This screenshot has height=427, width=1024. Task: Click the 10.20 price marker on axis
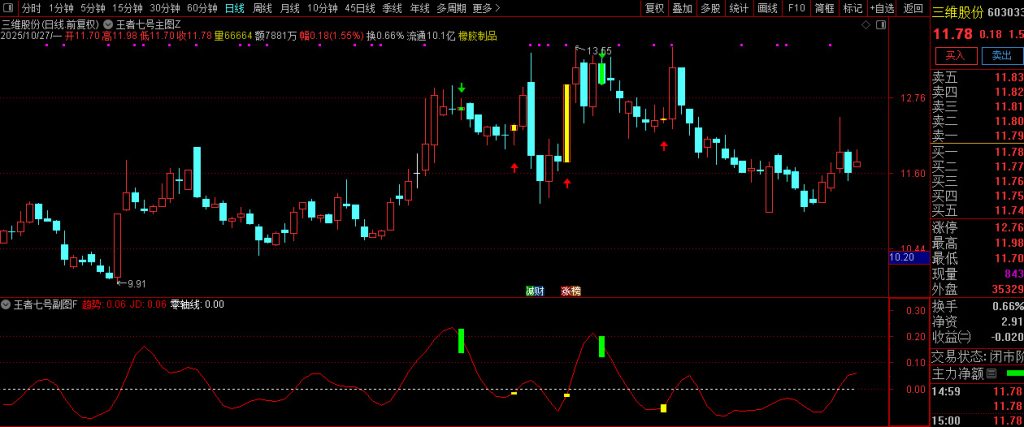coord(902,257)
